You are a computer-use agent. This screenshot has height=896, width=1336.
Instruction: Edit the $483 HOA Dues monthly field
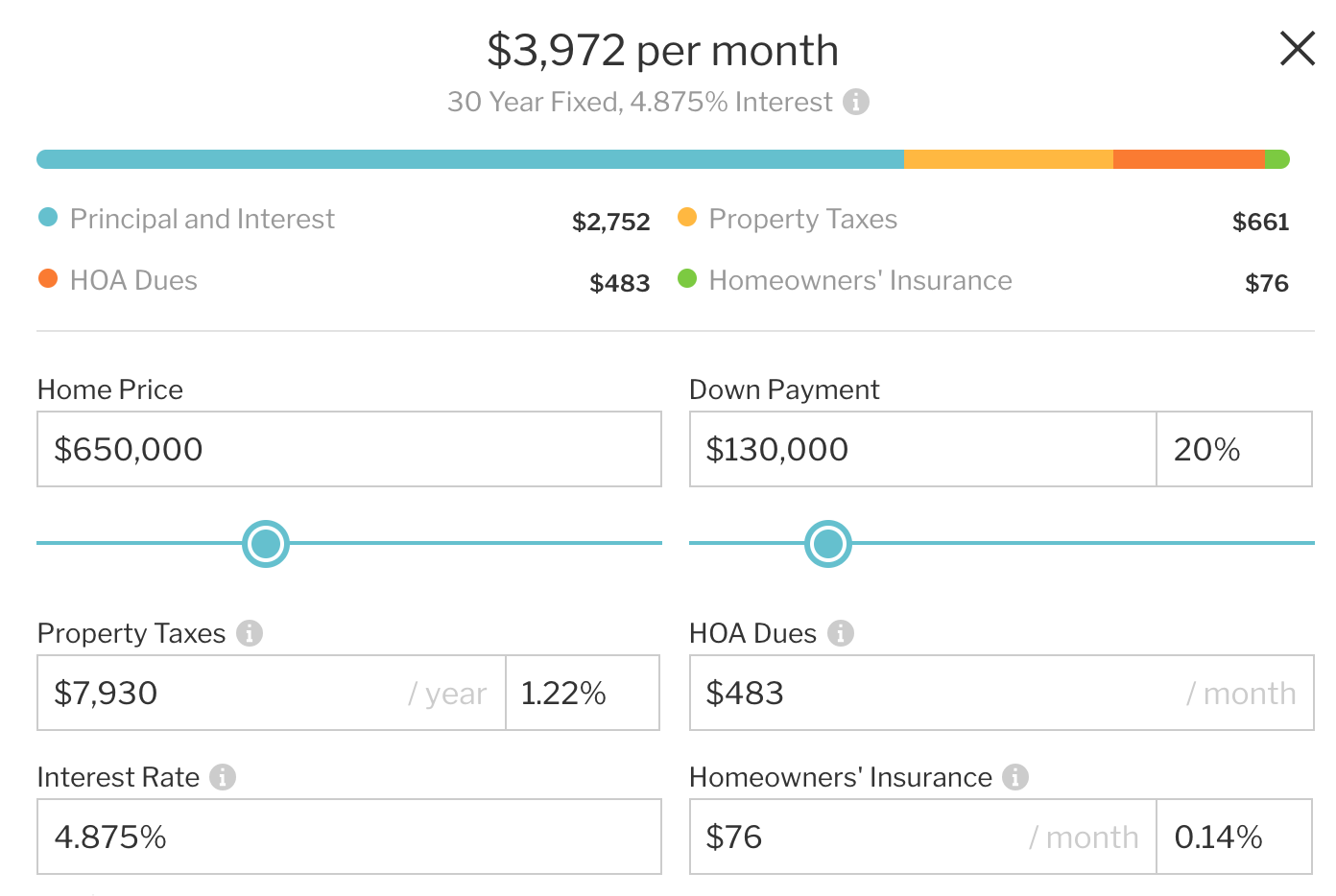[x=1002, y=693]
